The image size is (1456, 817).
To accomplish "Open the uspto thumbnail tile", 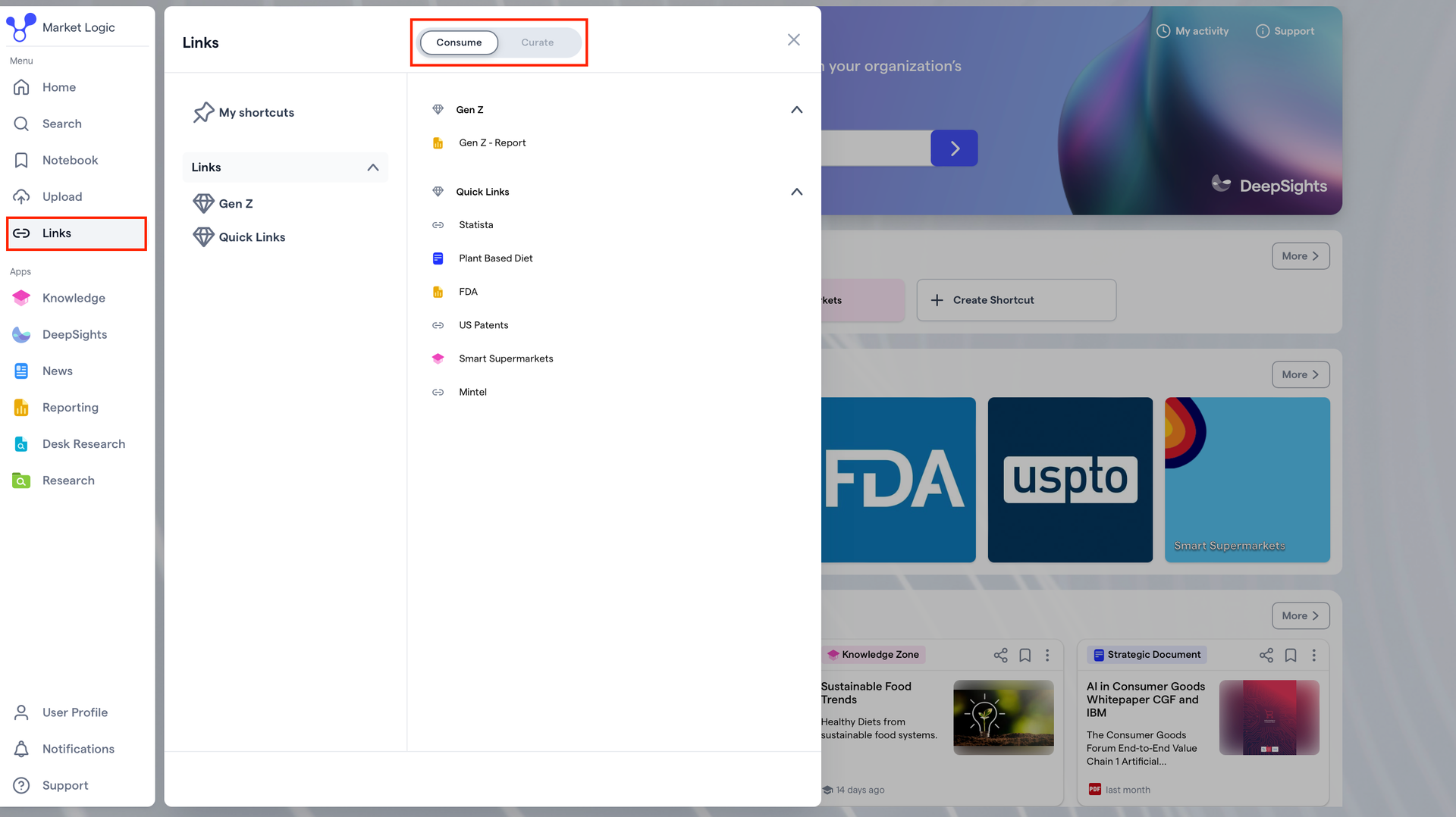I will pyautogui.click(x=1070, y=480).
